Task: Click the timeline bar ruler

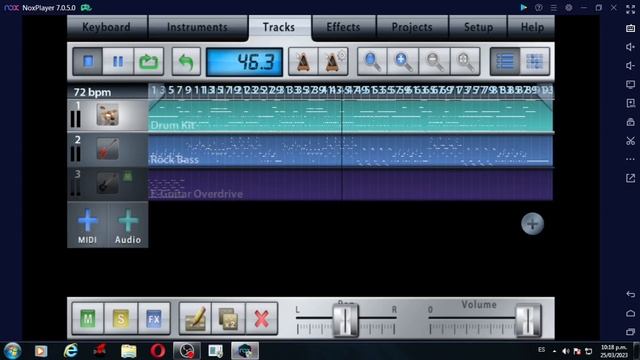Action: 351,91
